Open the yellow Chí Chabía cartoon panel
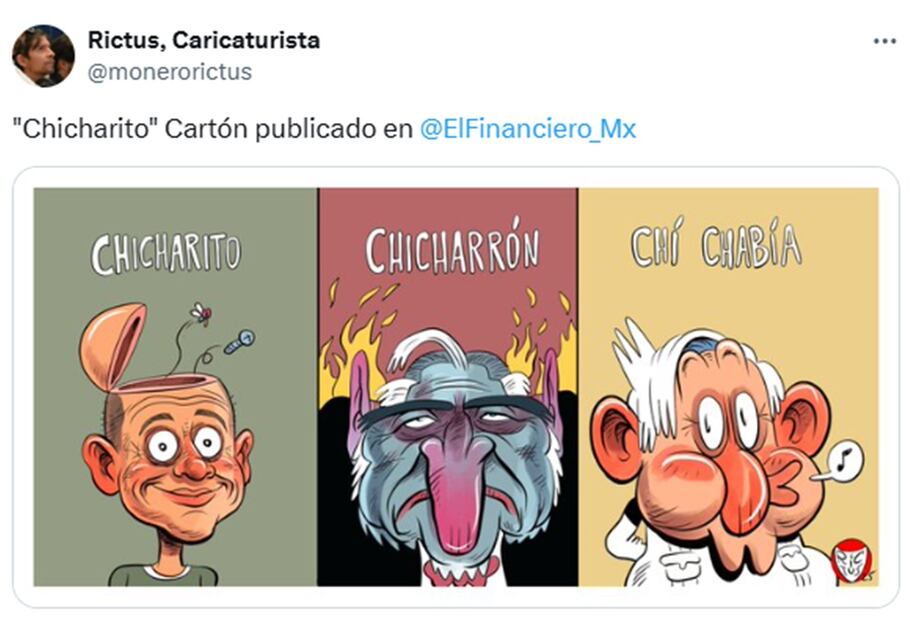The height and width of the screenshot is (620, 910). pos(728,387)
